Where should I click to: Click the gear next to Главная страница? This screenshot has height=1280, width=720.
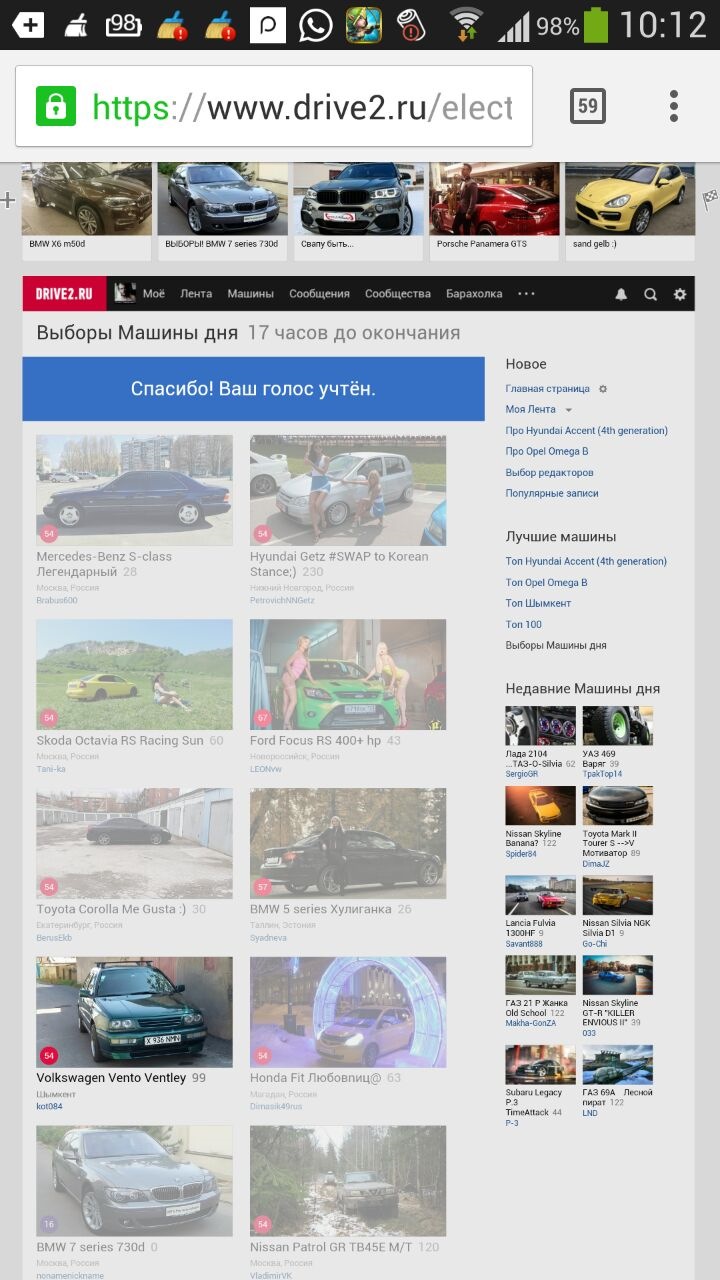603,389
